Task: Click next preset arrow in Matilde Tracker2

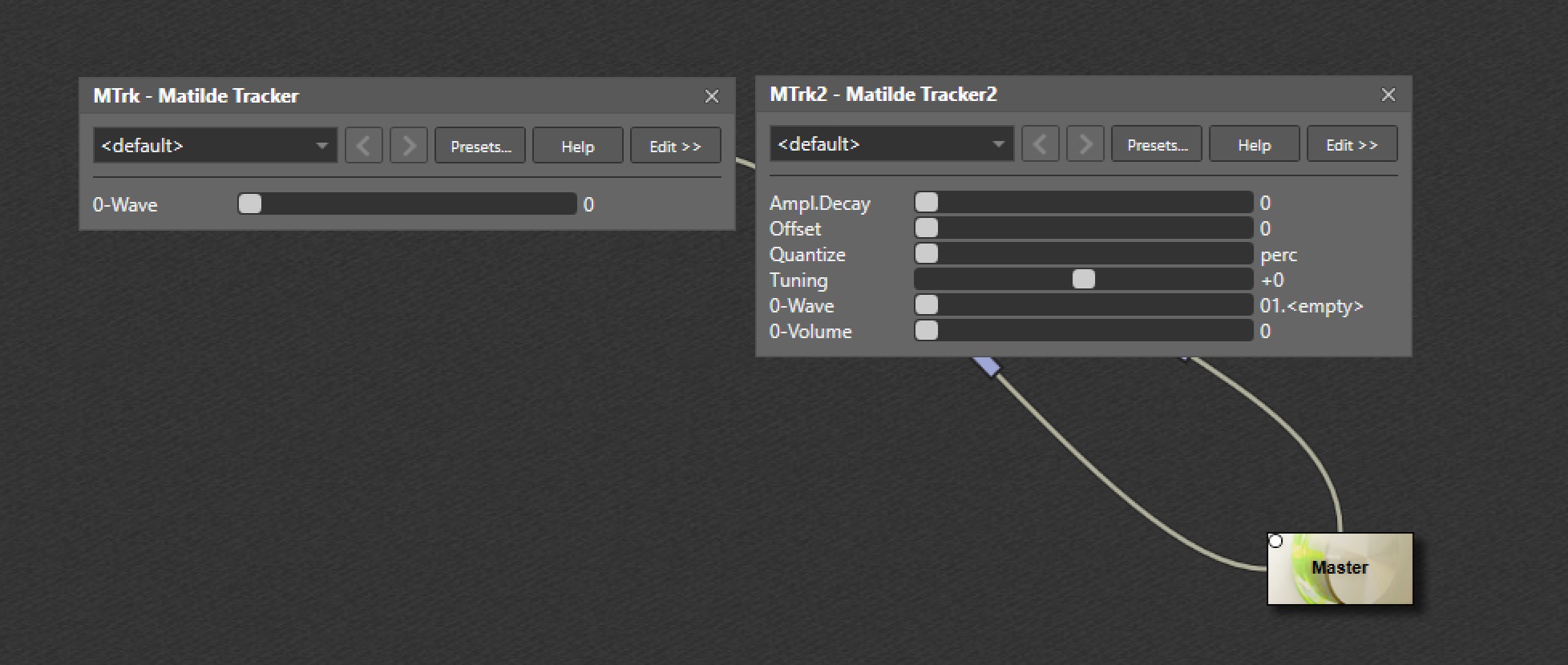Action: 1085,144
